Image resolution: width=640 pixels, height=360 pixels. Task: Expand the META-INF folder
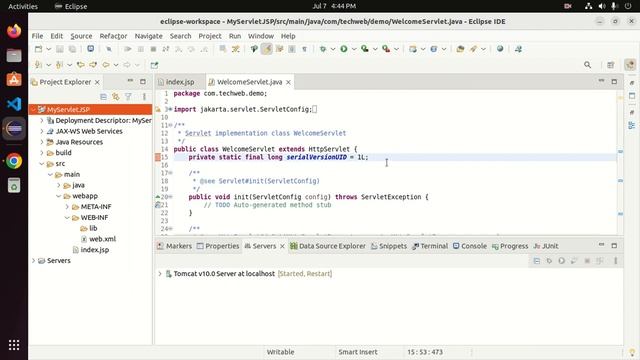click(67, 207)
